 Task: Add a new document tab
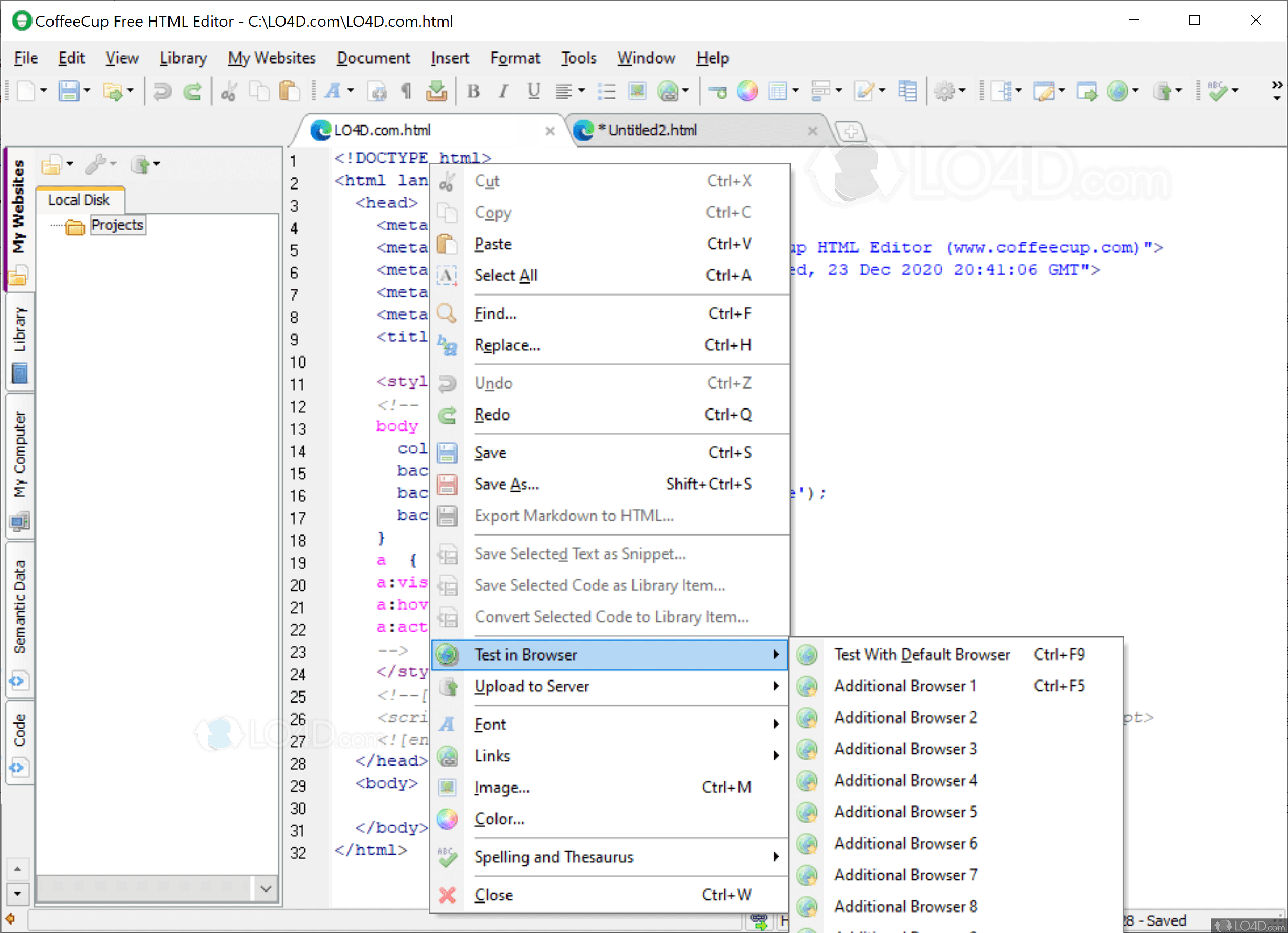(x=851, y=131)
